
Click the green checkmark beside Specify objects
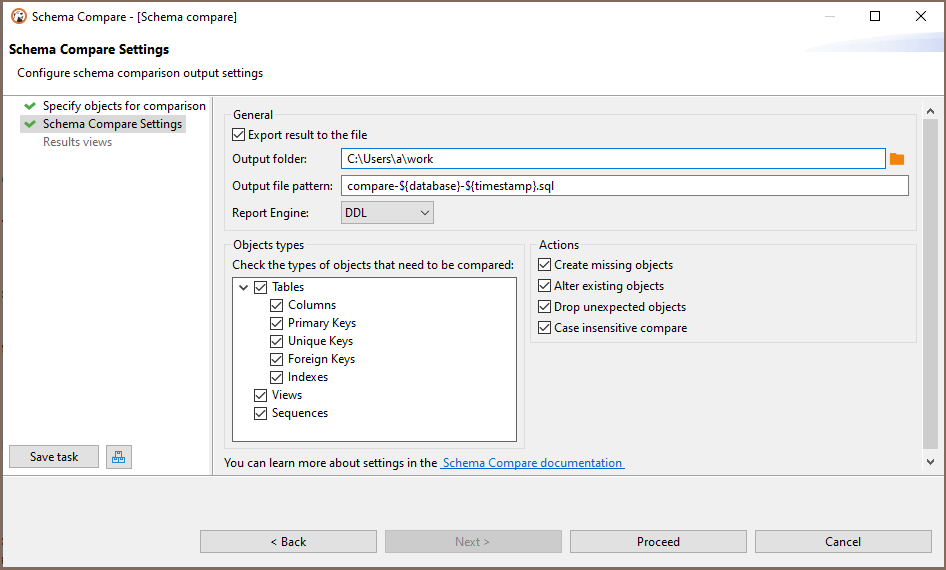point(30,106)
